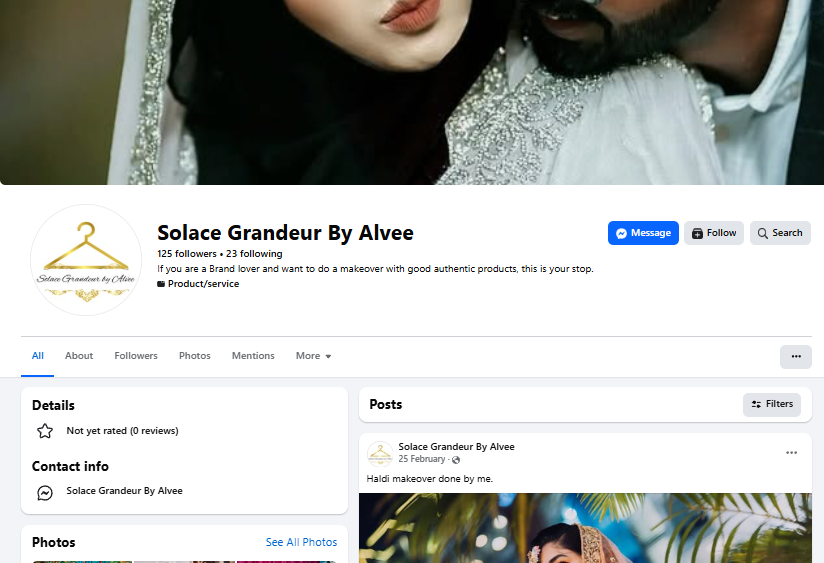Image resolution: width=824 pixels, height=563 pixels.
Task: Click See All Photos
Action: pyautogui.click(x=301, y=542)
